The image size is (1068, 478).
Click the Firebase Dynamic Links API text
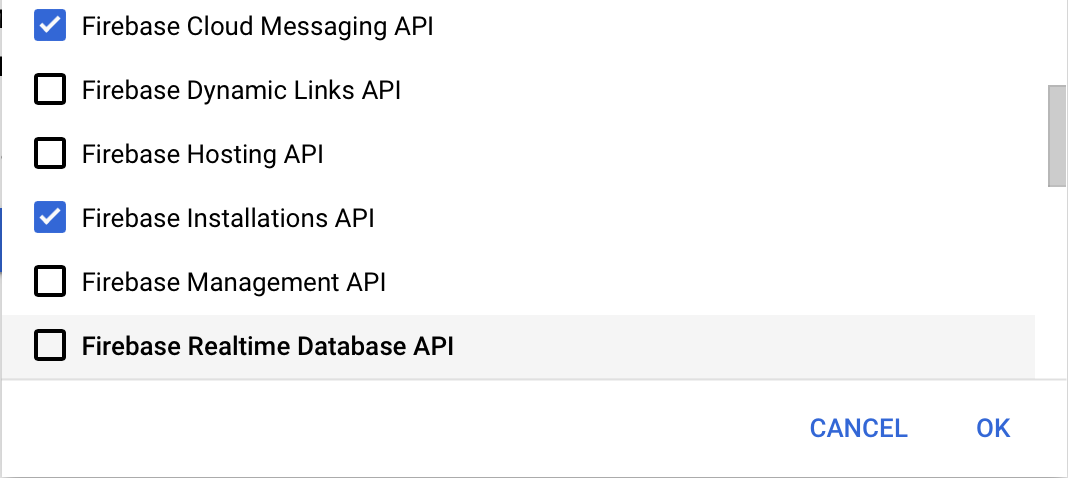point(241,91)
